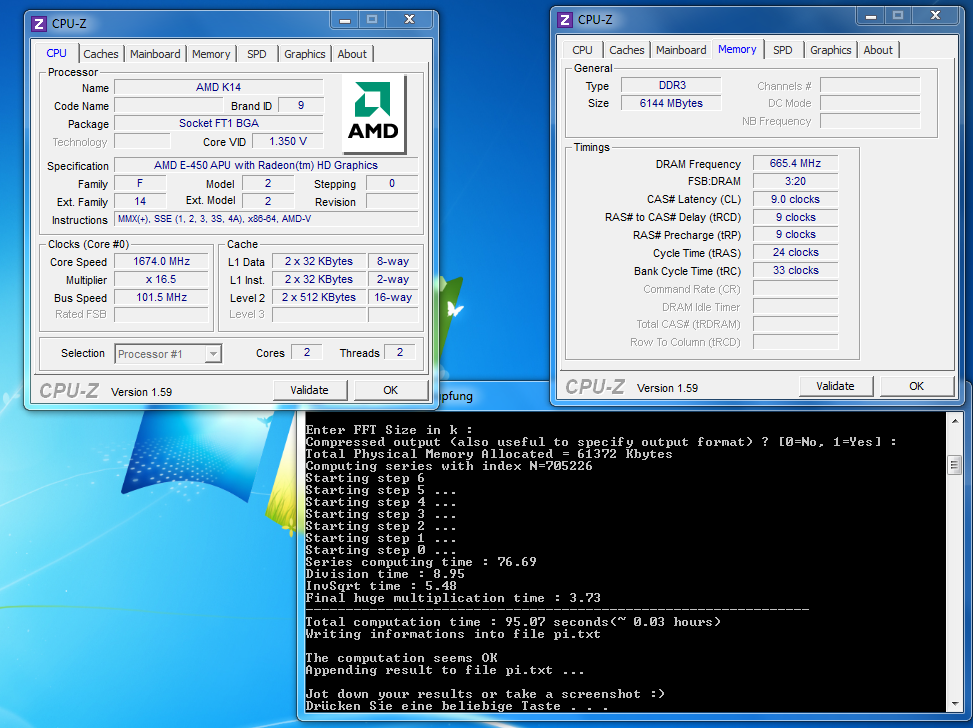Minimize the left CPU-Z window

(345, 20)
